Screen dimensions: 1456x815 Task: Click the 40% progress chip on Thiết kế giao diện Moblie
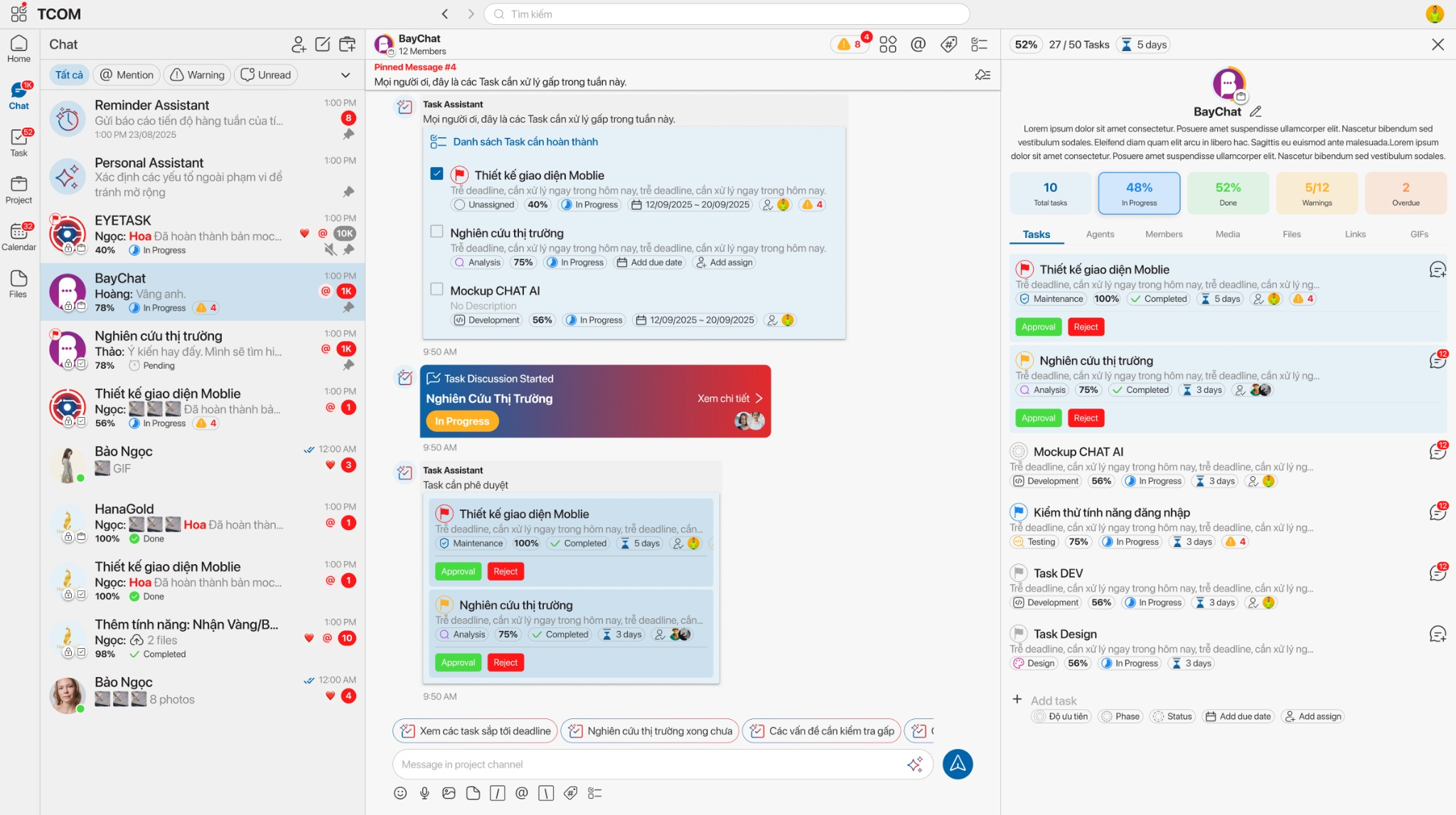pyautogui.click(x=537, y=205)
